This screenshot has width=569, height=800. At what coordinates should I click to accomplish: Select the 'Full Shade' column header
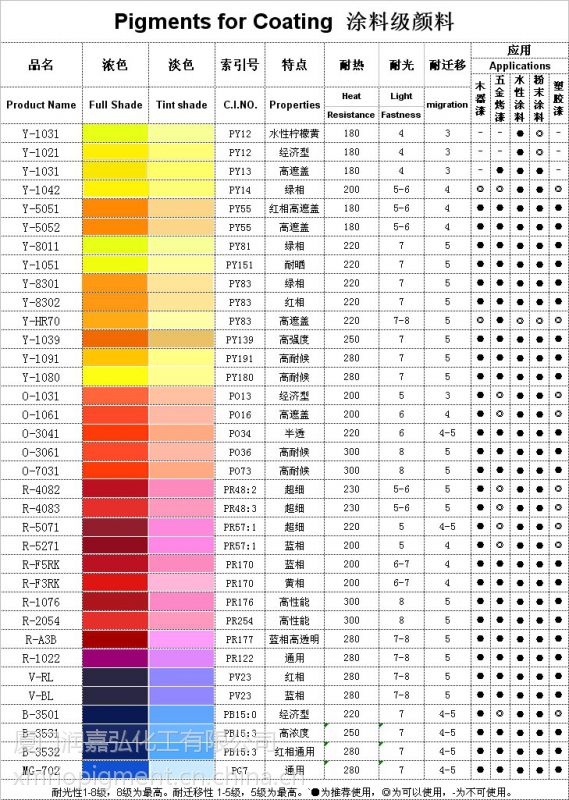point(115,105)
